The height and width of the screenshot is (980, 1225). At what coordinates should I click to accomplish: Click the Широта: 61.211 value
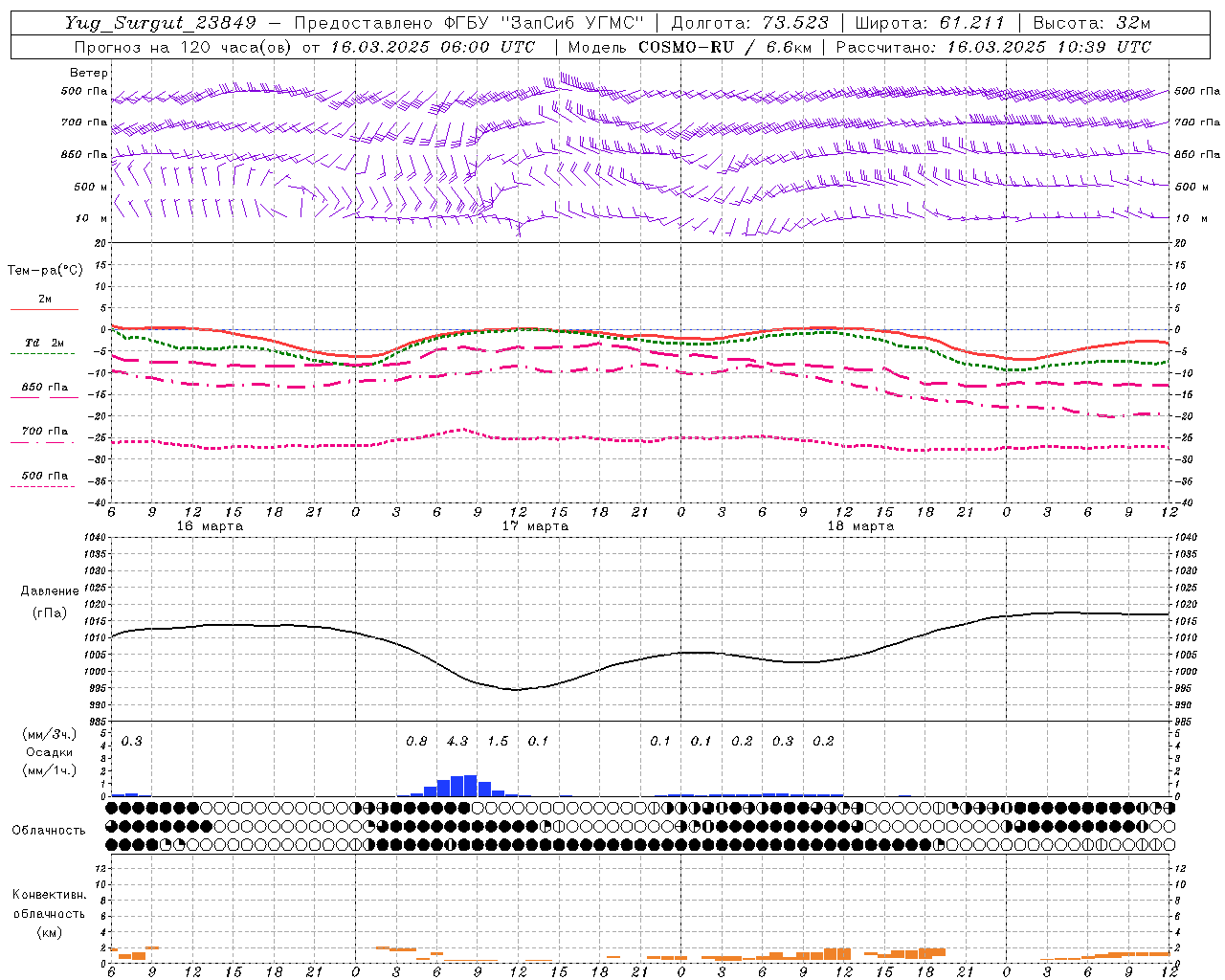pos(930,23)
